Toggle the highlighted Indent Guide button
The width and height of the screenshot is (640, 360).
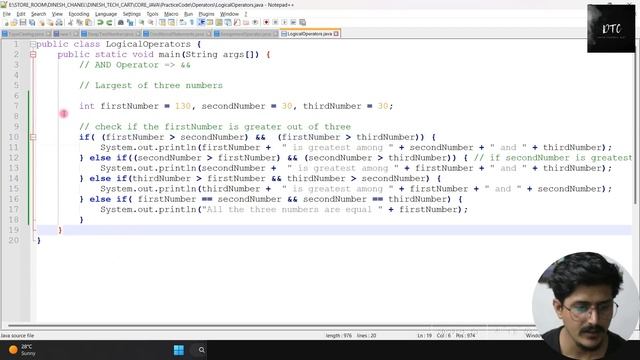pos(201,22)
